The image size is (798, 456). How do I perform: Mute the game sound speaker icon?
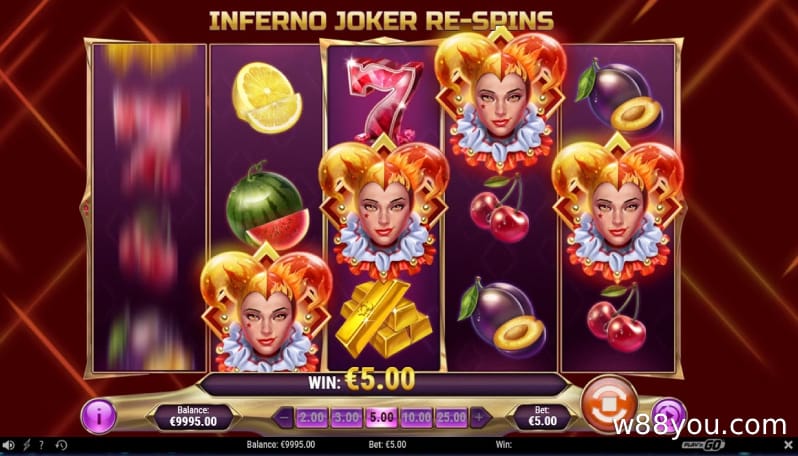(9, 445)
